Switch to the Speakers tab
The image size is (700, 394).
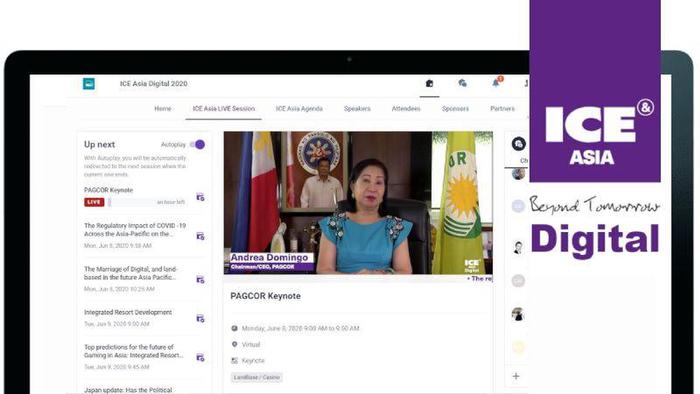point(357,108)
